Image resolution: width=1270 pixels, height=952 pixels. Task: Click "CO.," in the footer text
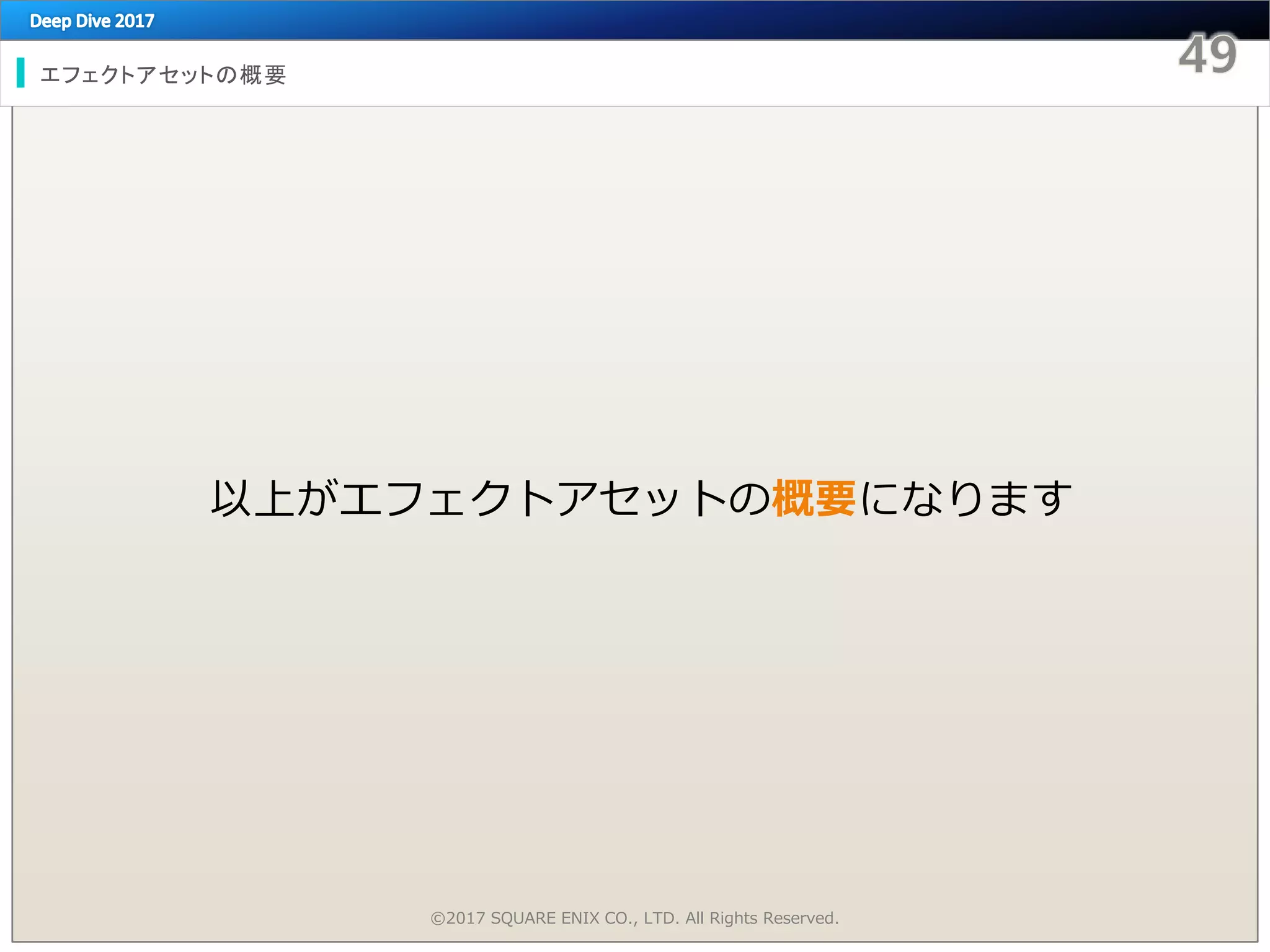tap(621, 918)
